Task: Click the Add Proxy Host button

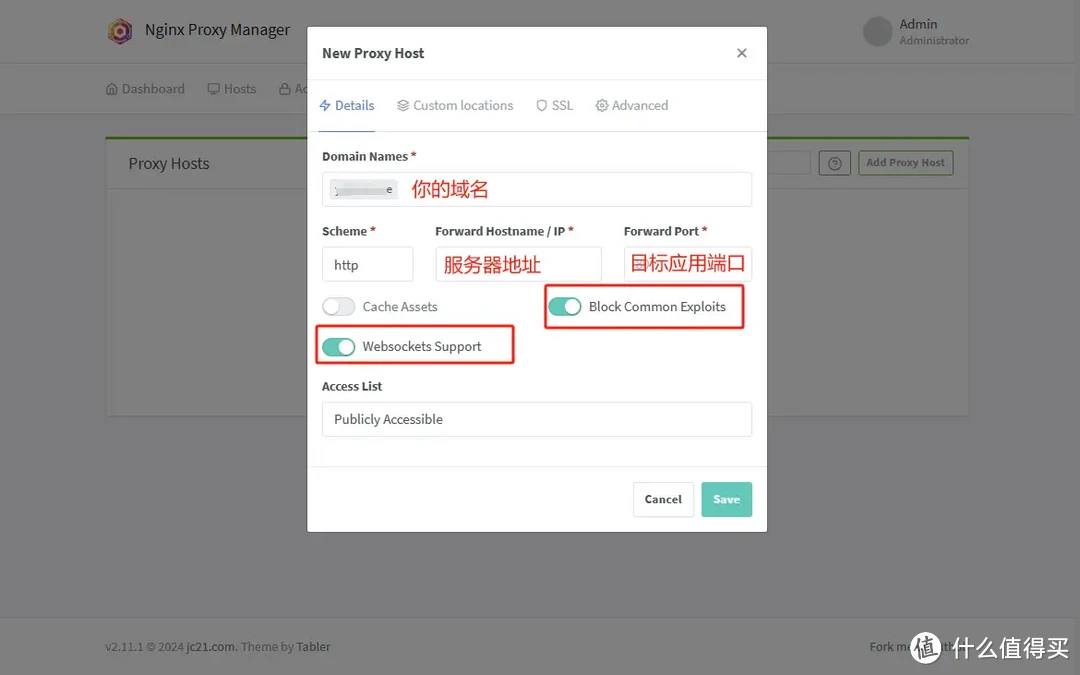Action: point(906,163)
